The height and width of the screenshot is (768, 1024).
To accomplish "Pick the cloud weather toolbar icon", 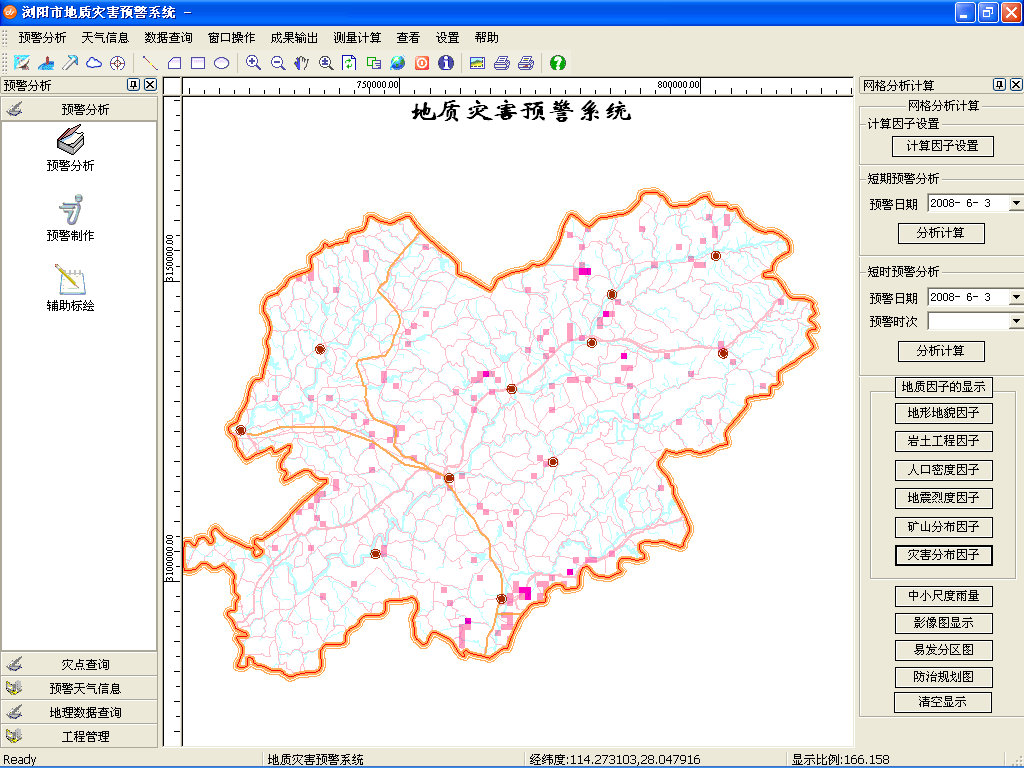I will [x=94, y=63].
